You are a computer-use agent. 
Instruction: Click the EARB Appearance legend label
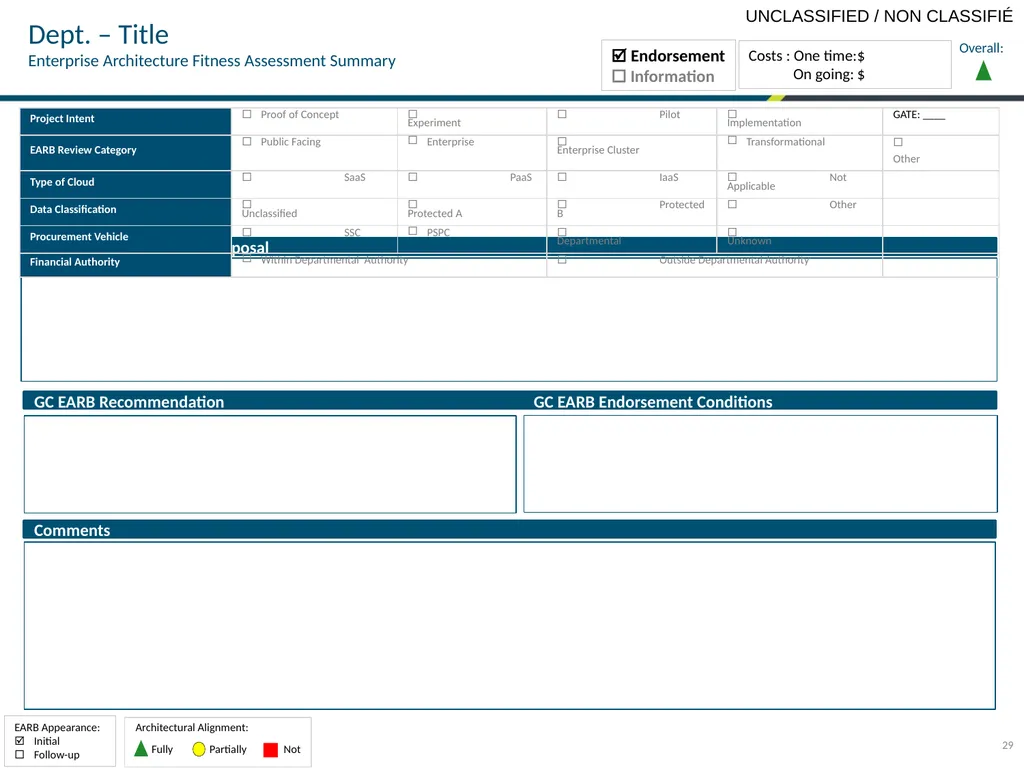click(57, 728)
